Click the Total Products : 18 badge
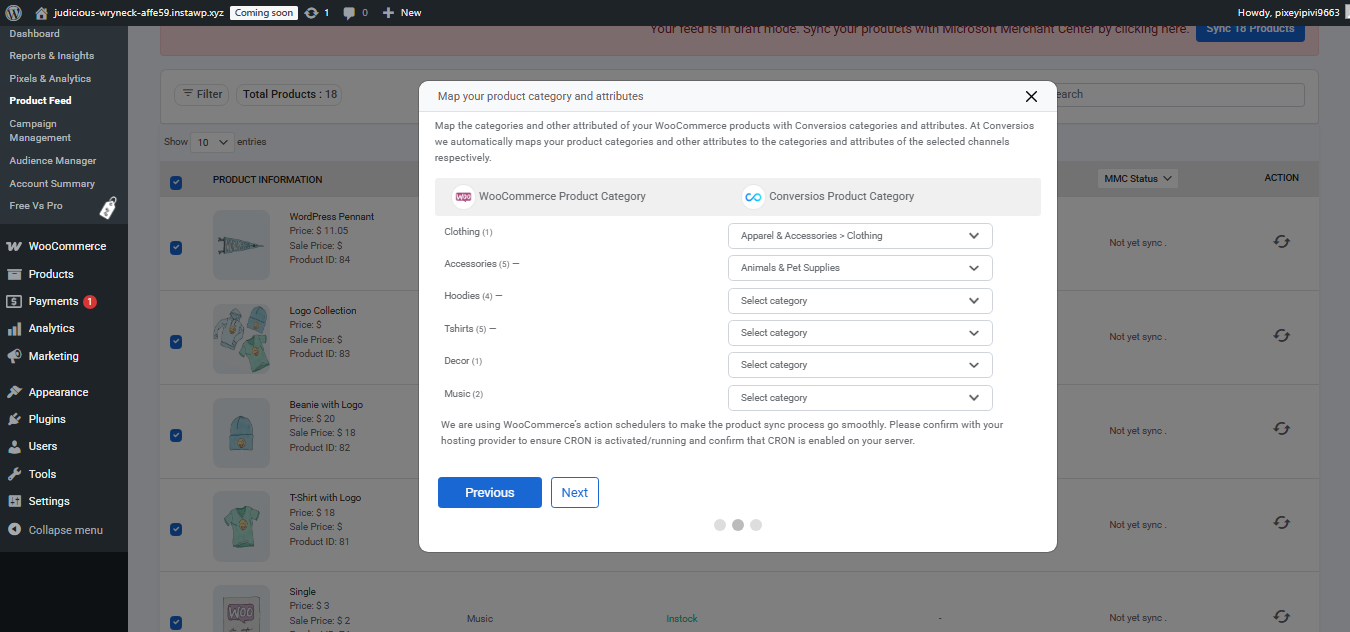Viewport: 1350px width, 632px height. tap(290, 94)
